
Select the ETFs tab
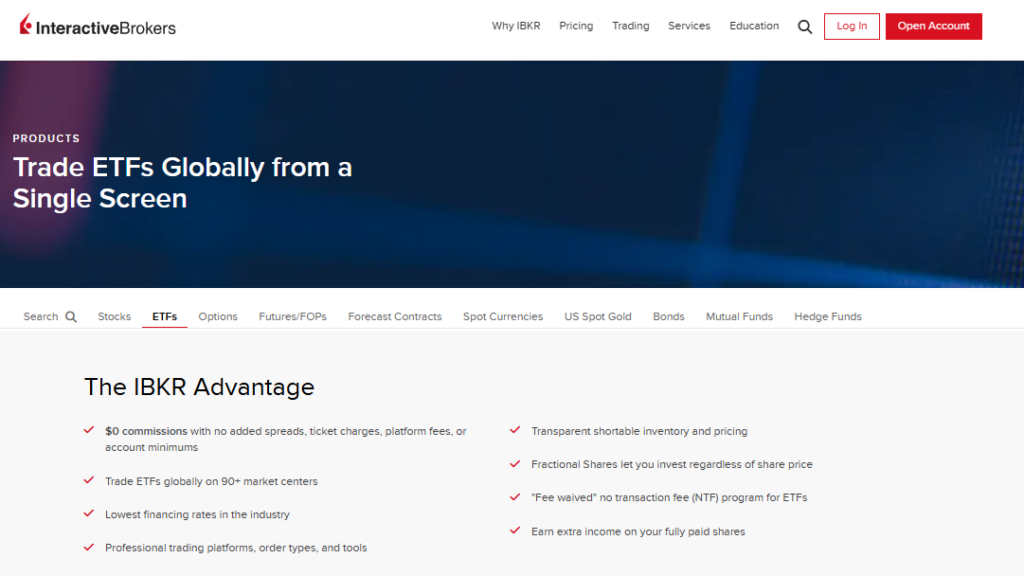tap(165, 316)
